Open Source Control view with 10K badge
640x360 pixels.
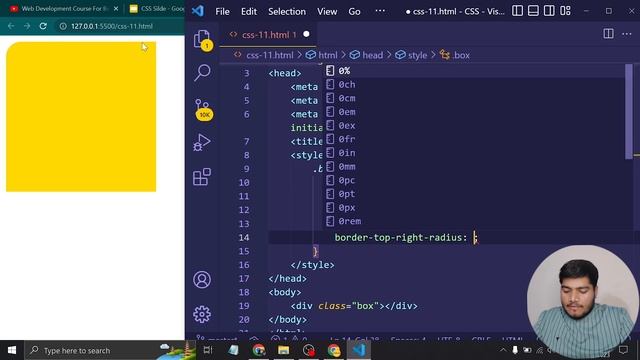[x=203, y=109]
